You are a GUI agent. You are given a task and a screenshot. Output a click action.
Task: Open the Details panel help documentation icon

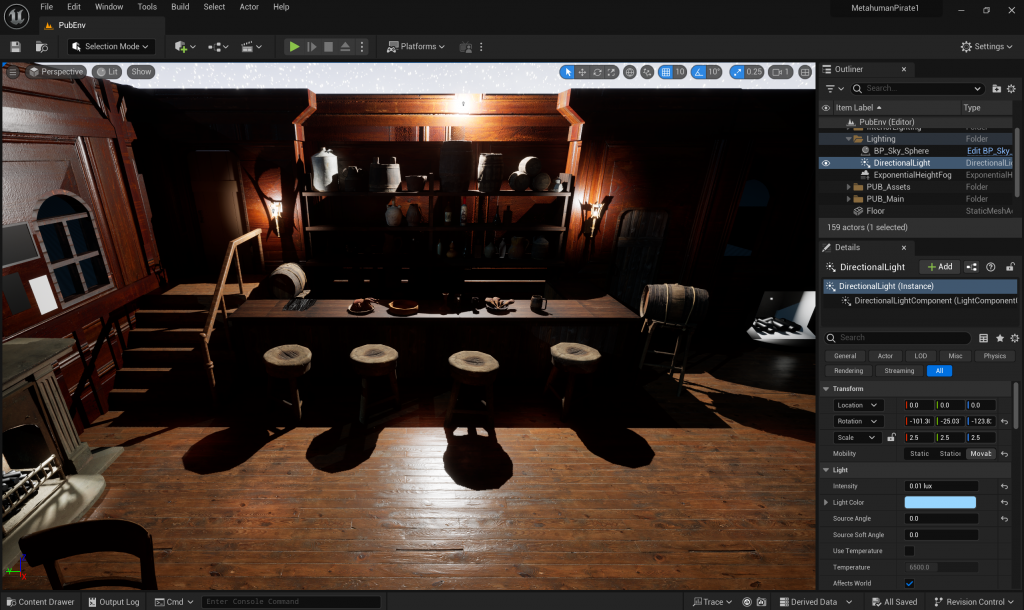click(991, 266)
